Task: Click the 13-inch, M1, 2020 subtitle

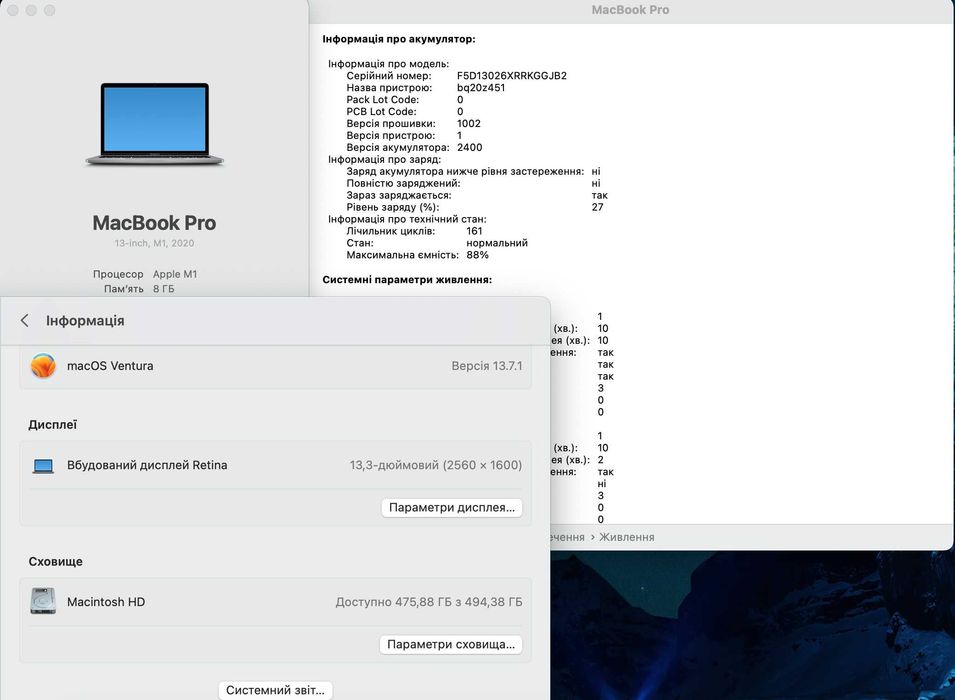Action: (x=154, y=243)
